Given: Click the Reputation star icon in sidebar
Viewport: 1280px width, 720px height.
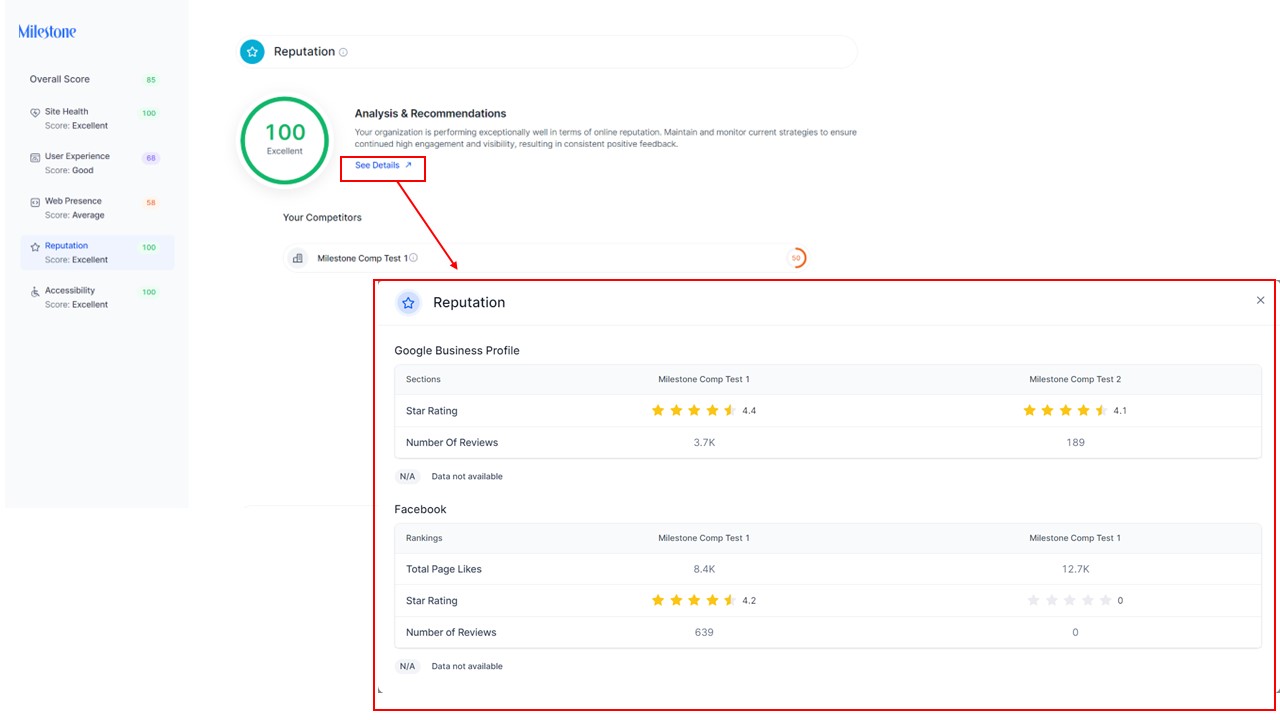Looking at the screenshot, I should pyautogui.click(x=35, y=246).
